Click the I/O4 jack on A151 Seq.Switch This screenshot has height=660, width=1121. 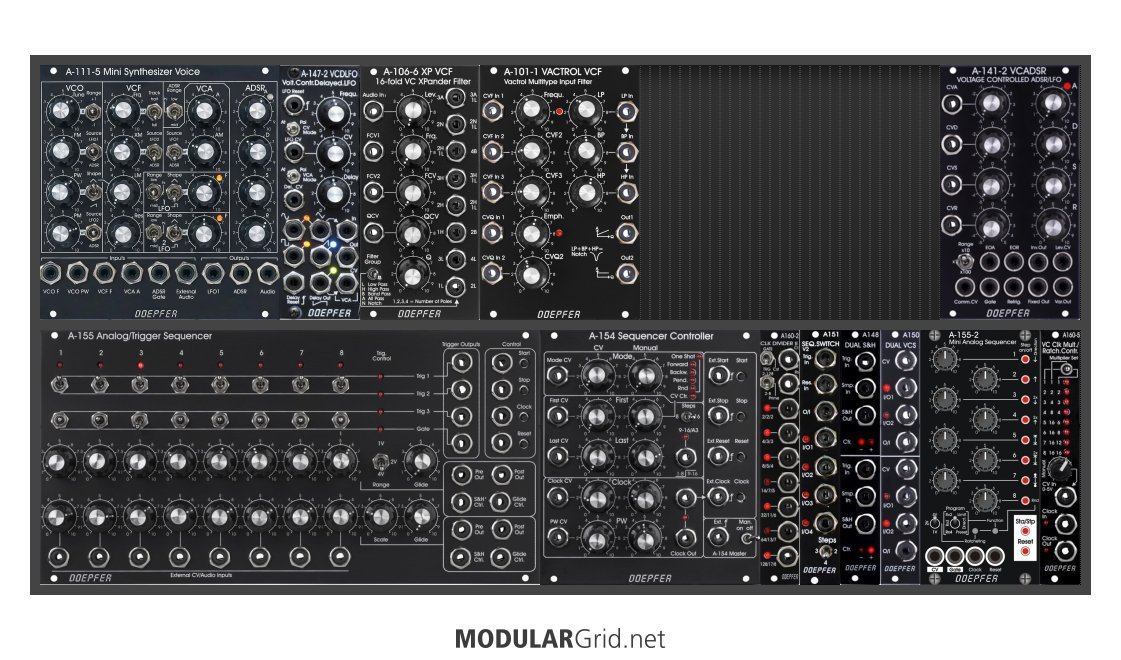(x=825, y=524)
